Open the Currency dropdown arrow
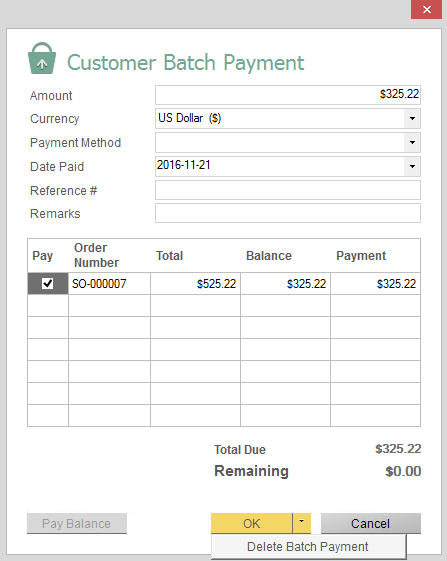 point(412,118)
